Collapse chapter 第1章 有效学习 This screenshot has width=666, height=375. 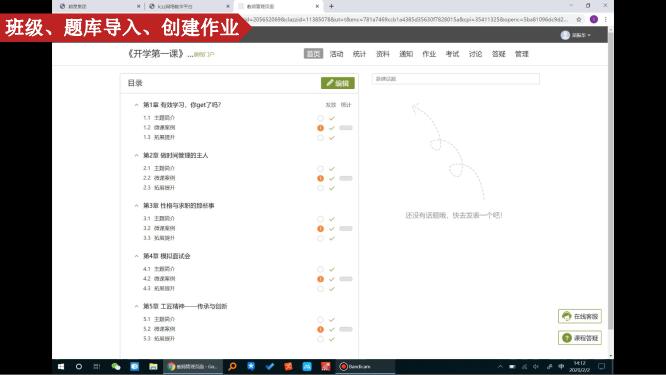pos(136,105)
